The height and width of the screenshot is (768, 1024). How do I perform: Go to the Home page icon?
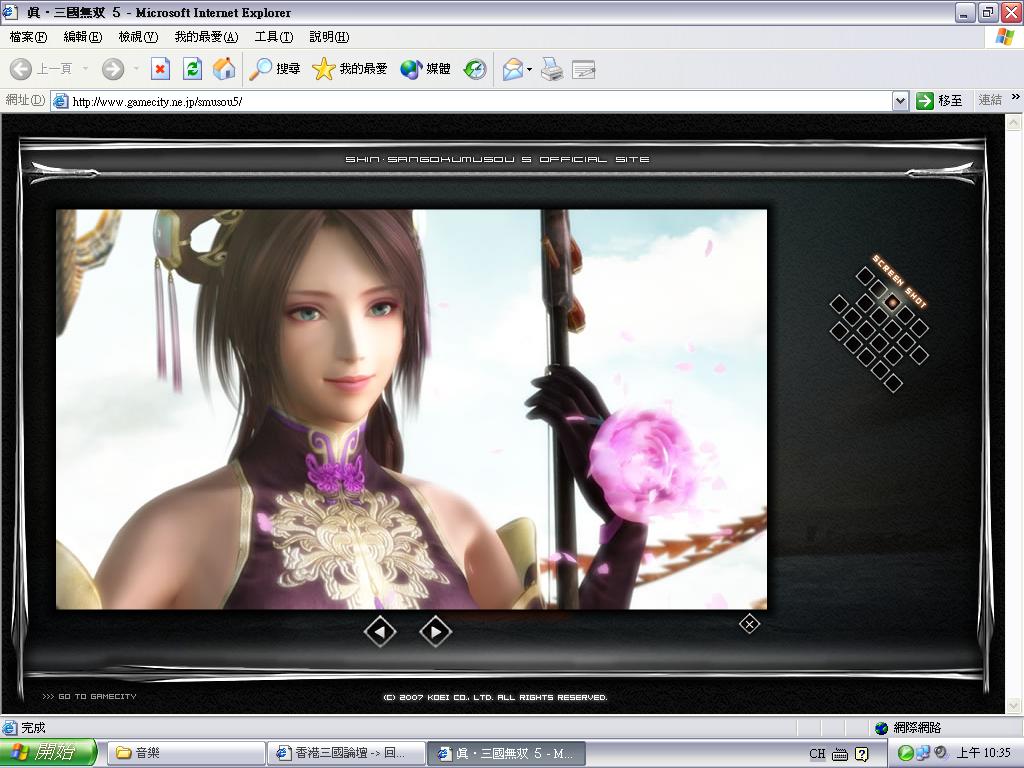(224, 69)
